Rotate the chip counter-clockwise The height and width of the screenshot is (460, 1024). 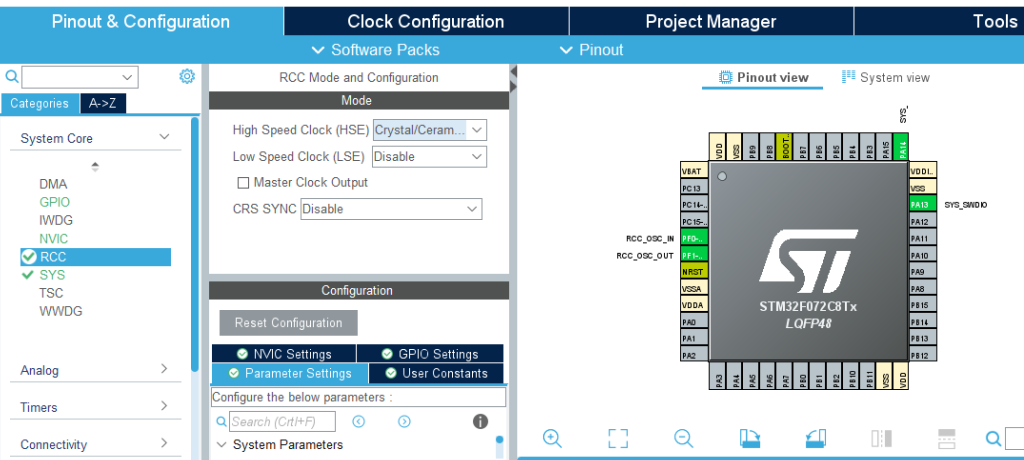tap(816, 438)
